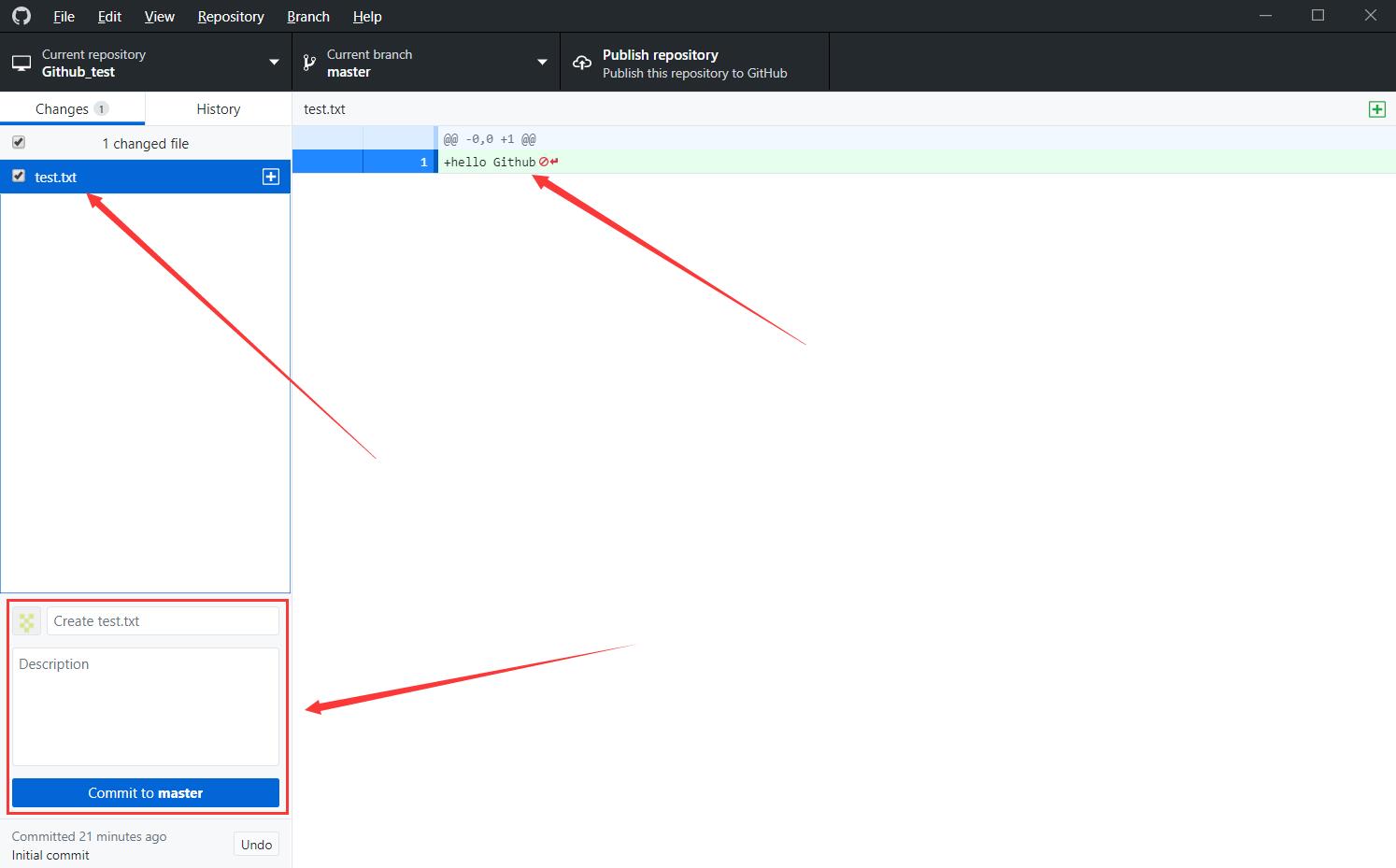Uncheck the '1 changed file' checkbox
1396x868 pixels.
pos(19,142)
